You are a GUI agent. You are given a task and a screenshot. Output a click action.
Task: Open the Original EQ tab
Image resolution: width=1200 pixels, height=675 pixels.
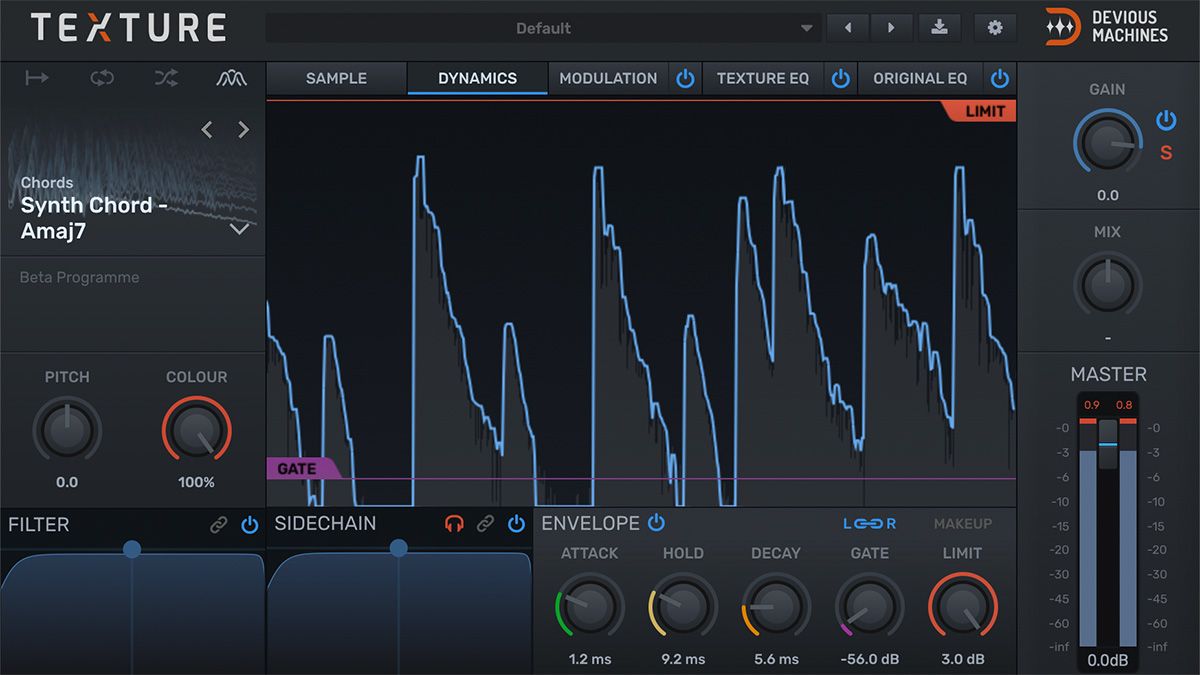[920, 78]
